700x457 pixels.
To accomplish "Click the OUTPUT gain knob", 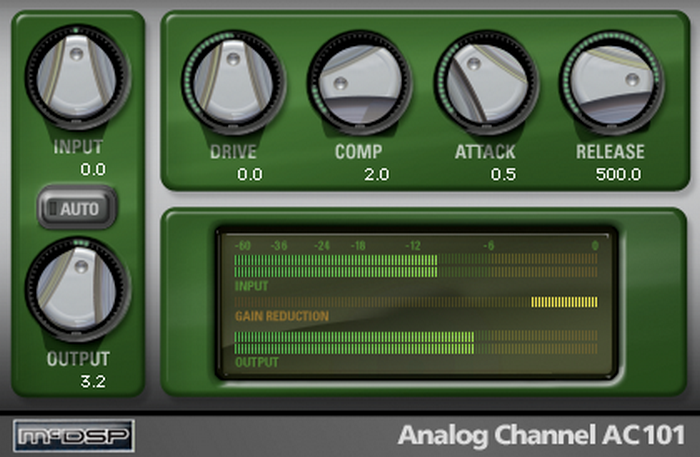I will pos(77,289).
